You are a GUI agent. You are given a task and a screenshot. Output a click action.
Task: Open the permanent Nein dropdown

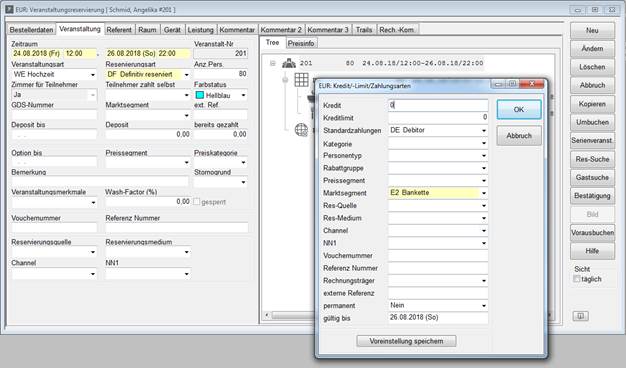pyautogui.click(x=484, y=306)
